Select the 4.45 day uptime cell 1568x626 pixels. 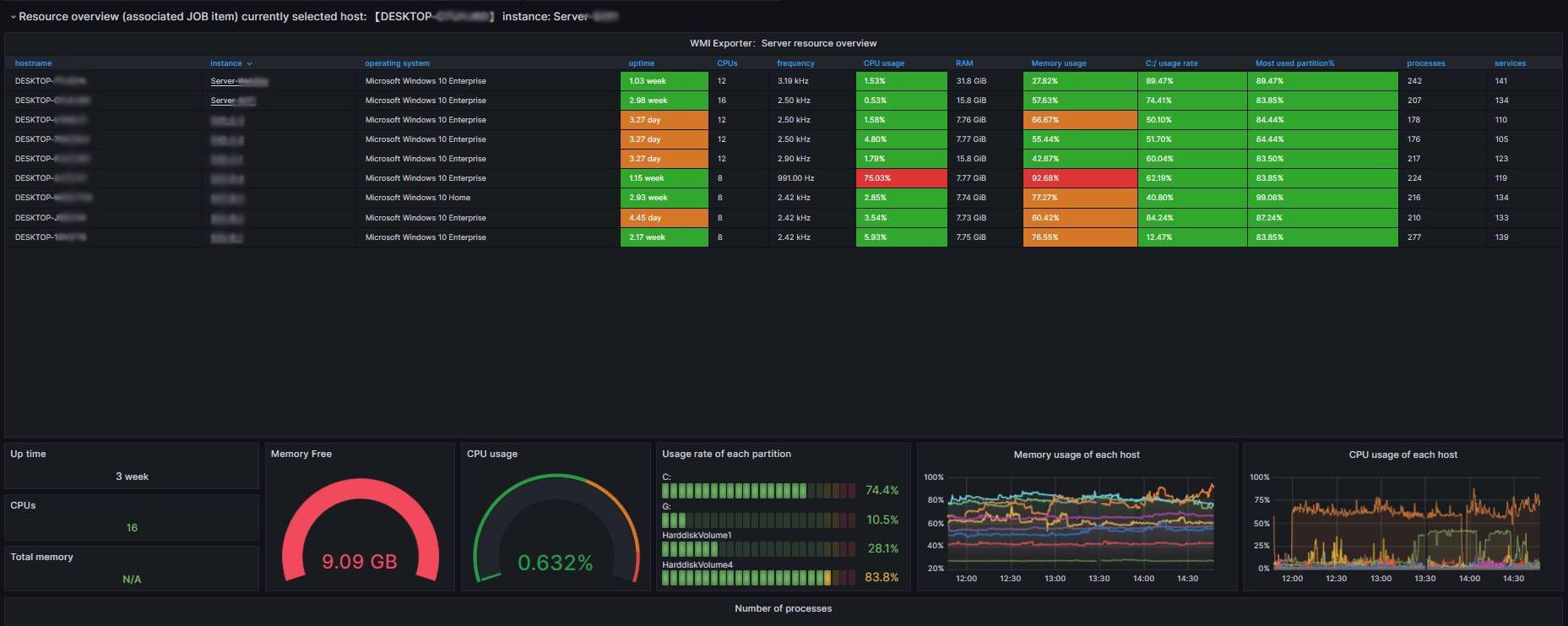pyautogui.click(x=664, y=218)
